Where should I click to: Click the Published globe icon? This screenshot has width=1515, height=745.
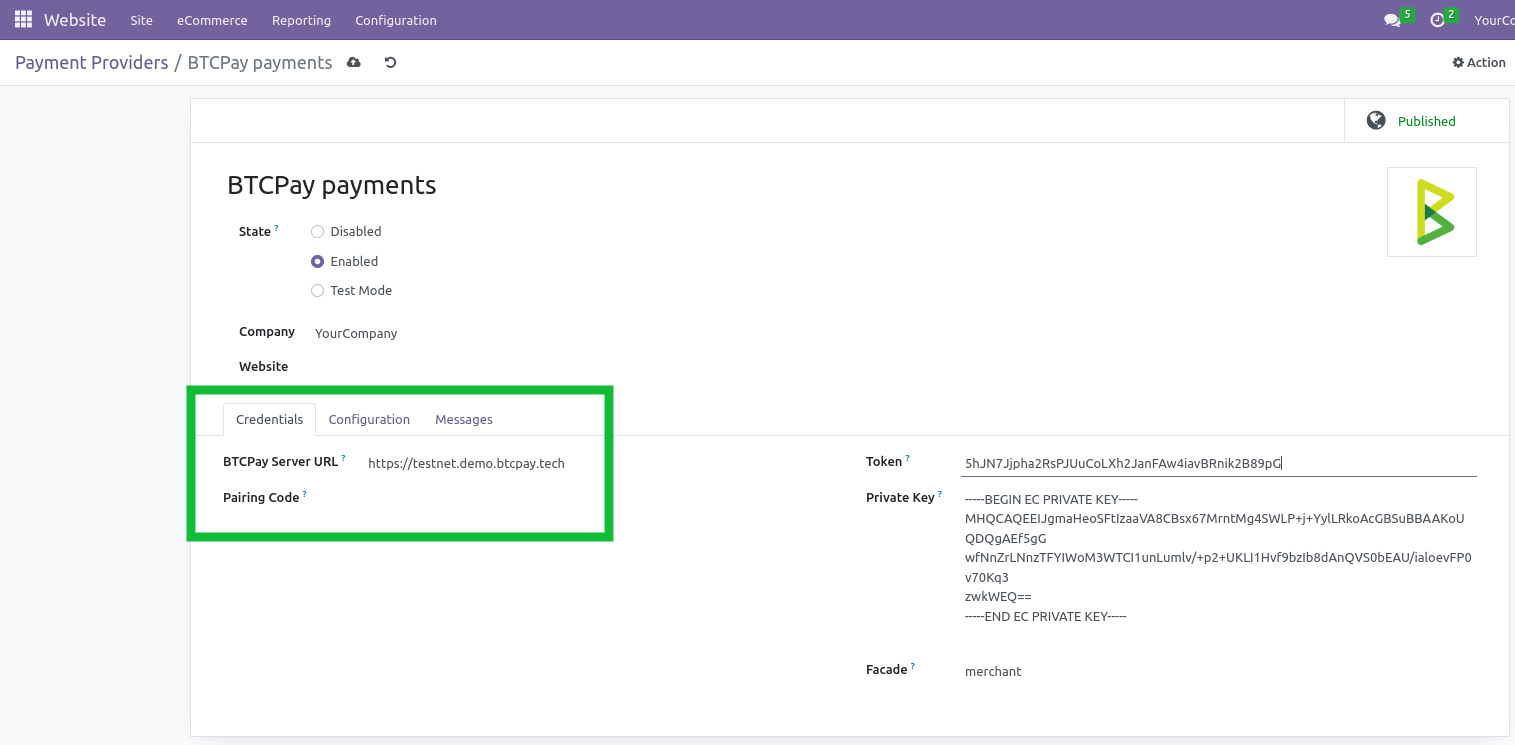(x=1376, y=121)
